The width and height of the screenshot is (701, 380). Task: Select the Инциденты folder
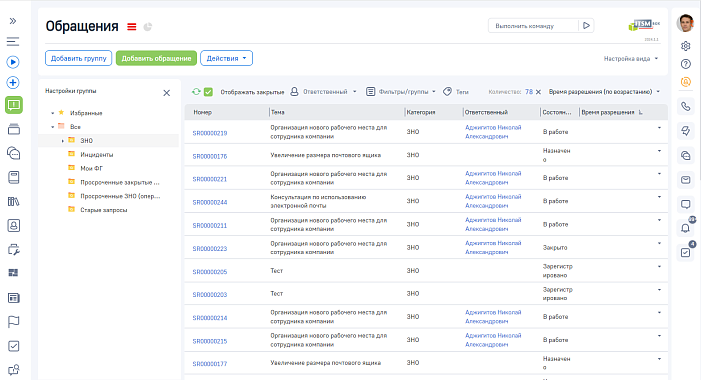97,155
